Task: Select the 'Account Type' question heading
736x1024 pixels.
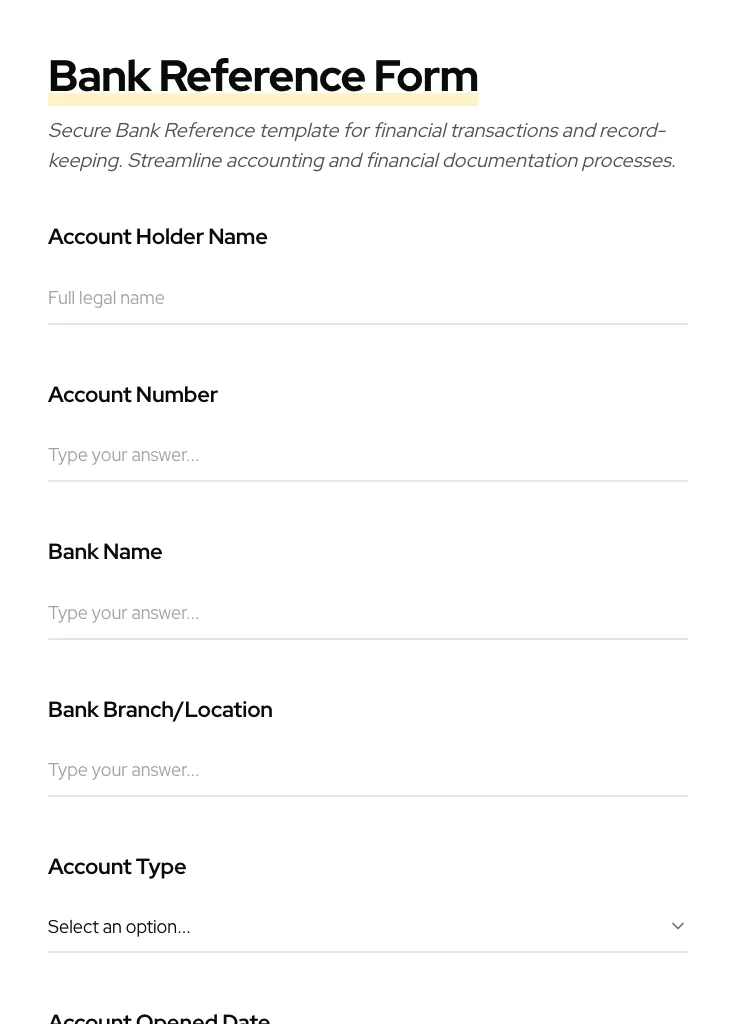Action: (x=117, y=866)
